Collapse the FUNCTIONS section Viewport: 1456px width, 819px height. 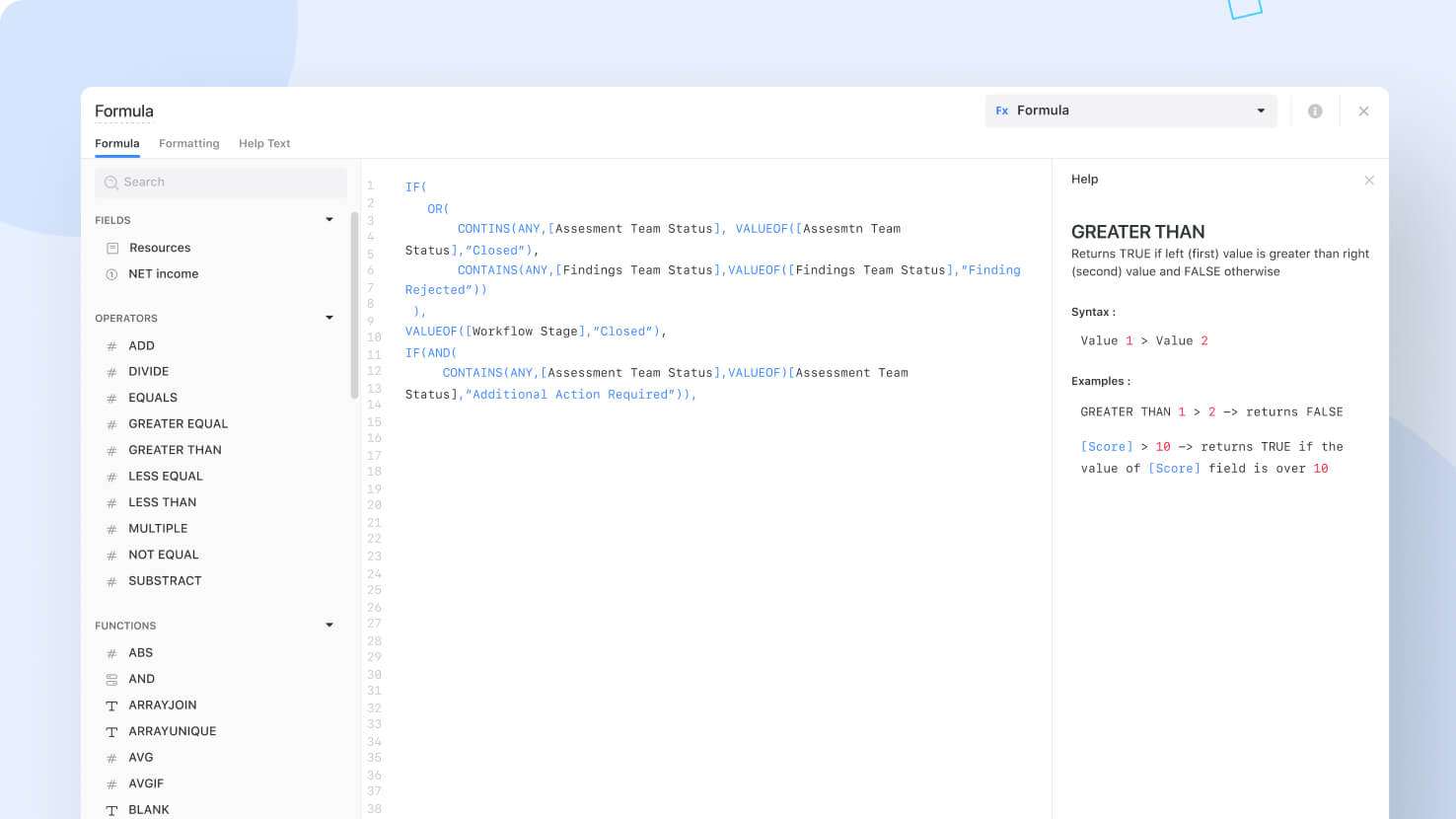[x=329, y=625]
